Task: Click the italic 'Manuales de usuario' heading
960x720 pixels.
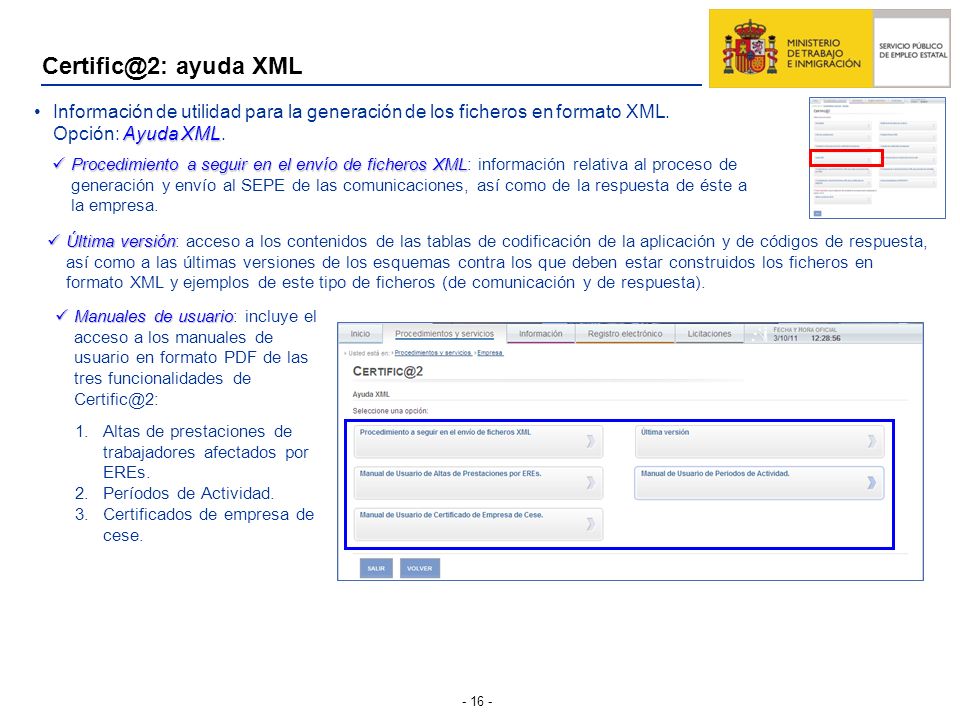Action: [153, 317]
